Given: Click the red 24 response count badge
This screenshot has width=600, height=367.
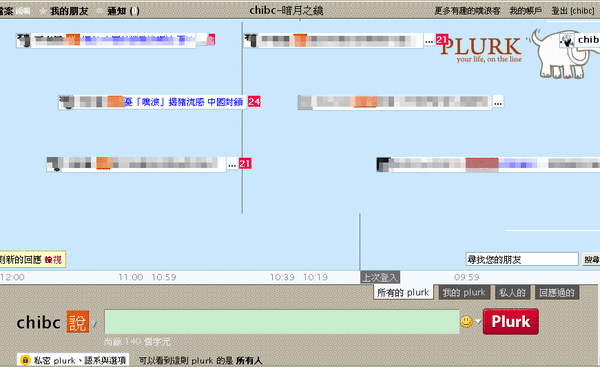Looking at the screenshot, I should tap(254, 101).
